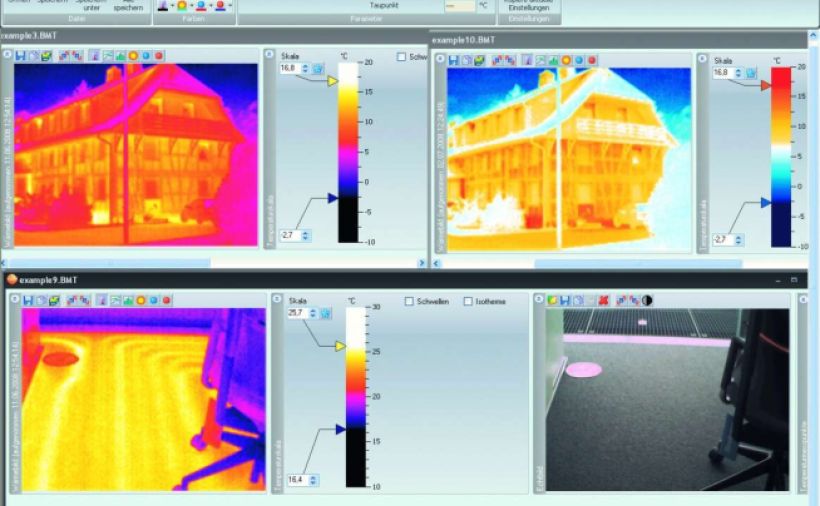This screenshot has width=820, height=506.
Task: Select profile line tool in example3.BMT
Action: pyautogui.click(x=108, y=55)
